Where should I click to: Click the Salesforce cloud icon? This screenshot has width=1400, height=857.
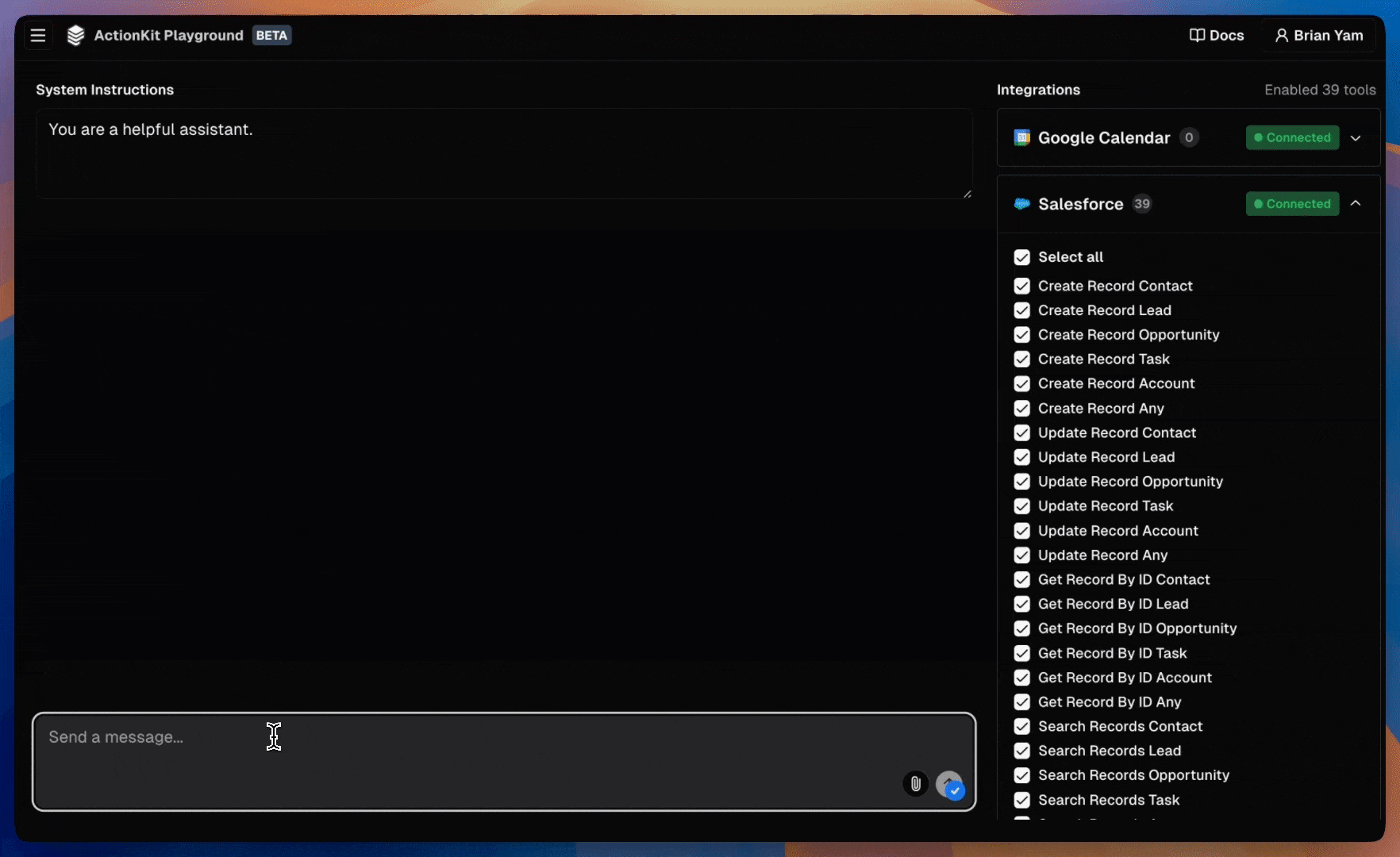(x=1021, y=204)
